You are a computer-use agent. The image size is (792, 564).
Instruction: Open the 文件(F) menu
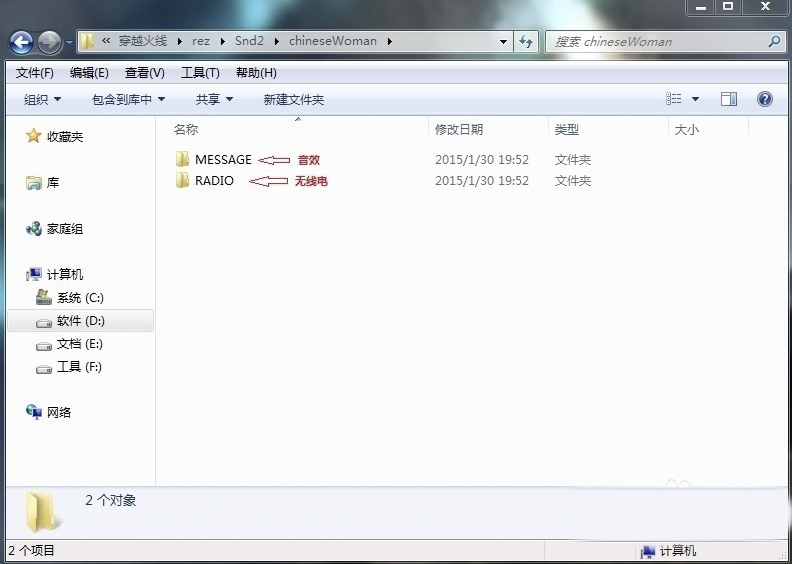click(34, 73)
